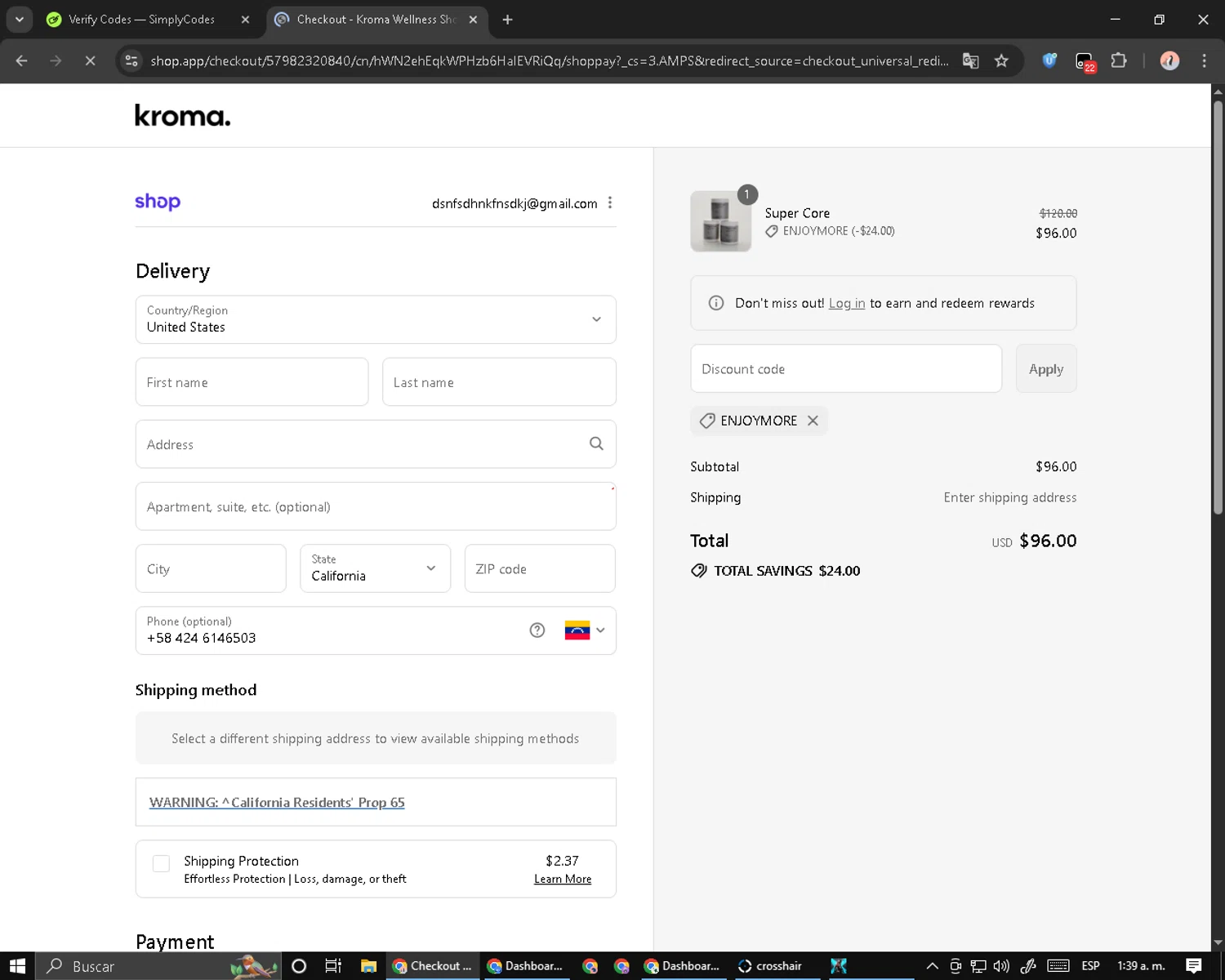The height and width of the screenshot is (980, 1225).
Task: Click the 1:39 a. m. taskbar clock
Action: pos(1141,966)
